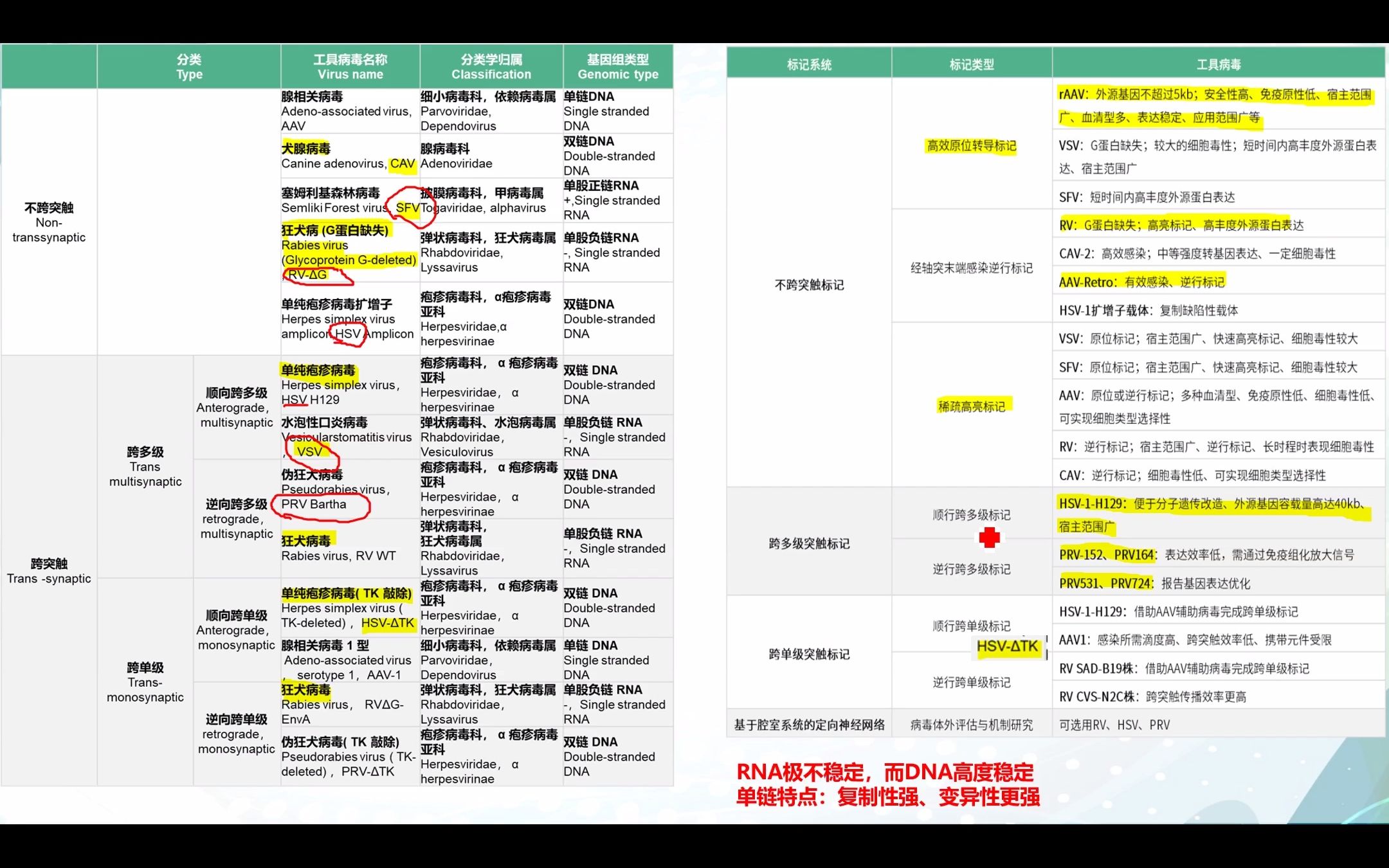Click highlighted 'PRV531、PRV724' text

pos(1106,583)
